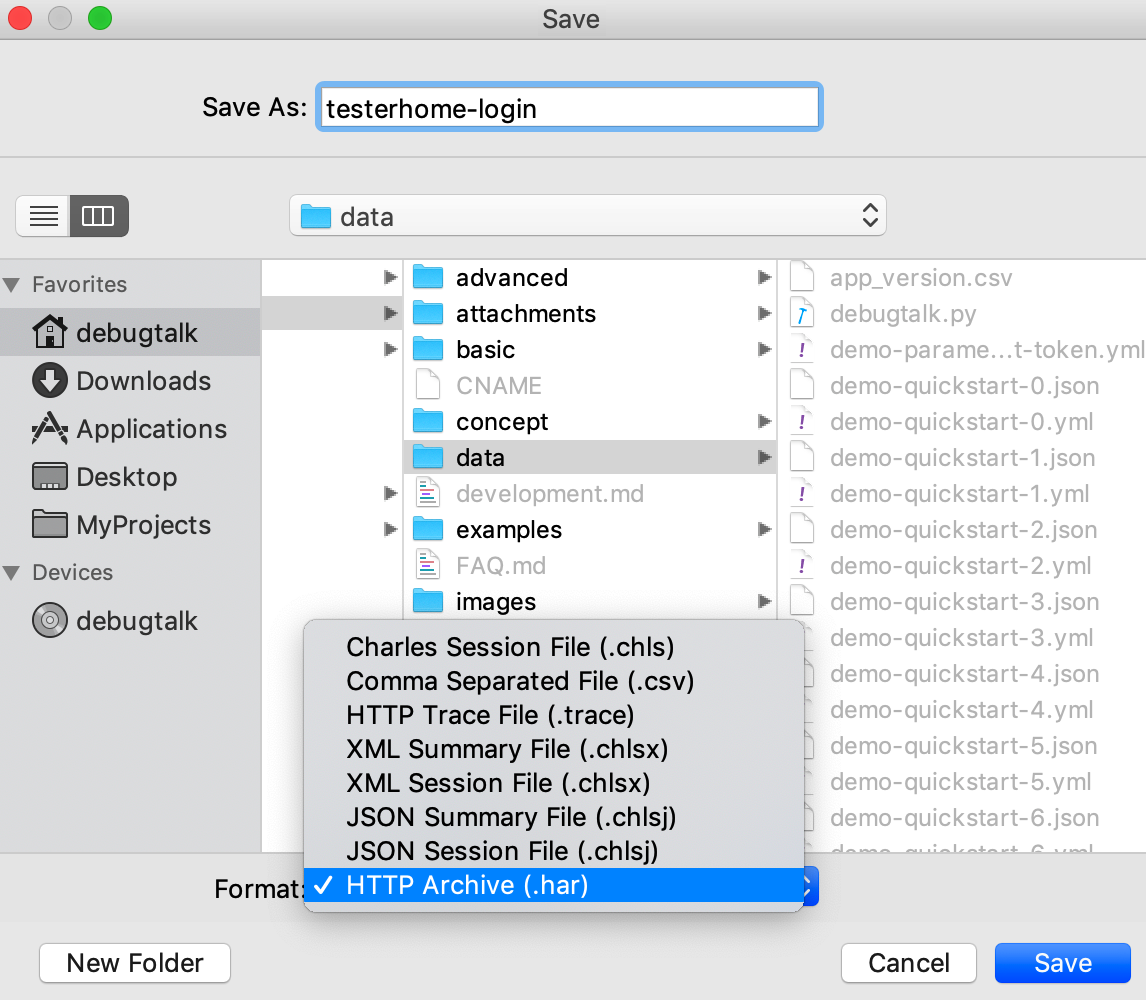
Task: Collapse the Favorites section
Action: click(12, 285)
